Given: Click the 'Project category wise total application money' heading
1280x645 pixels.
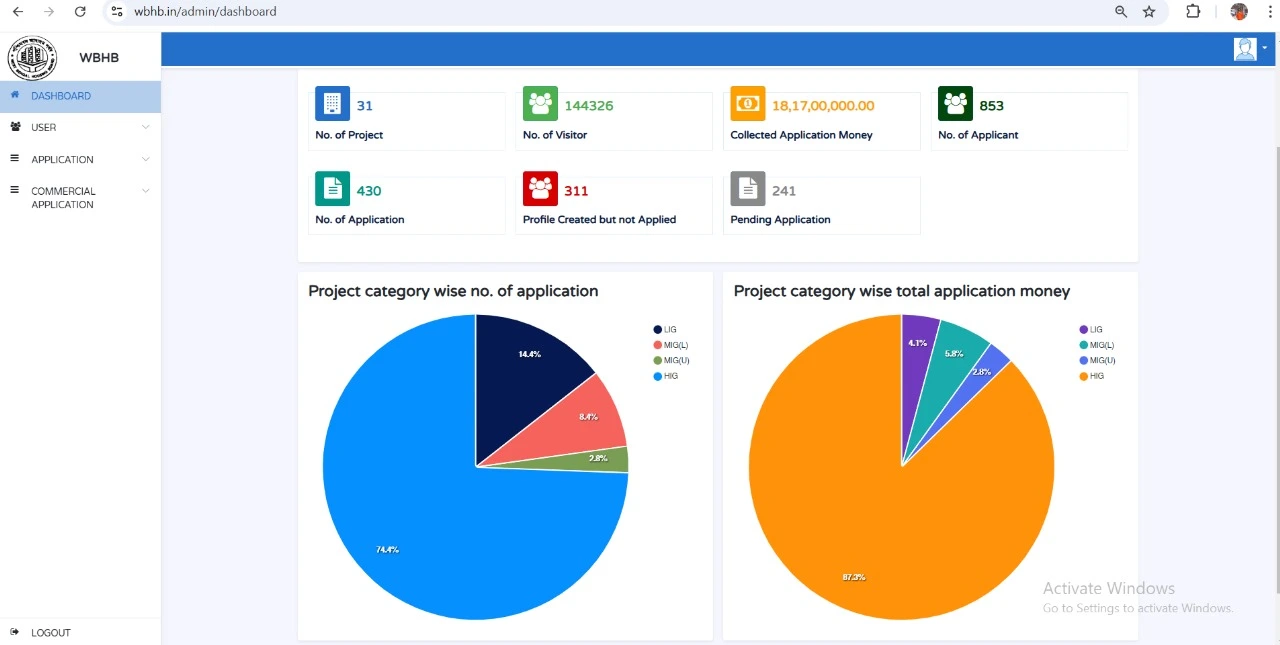Looking at the screenshot, I should [902, 291].
